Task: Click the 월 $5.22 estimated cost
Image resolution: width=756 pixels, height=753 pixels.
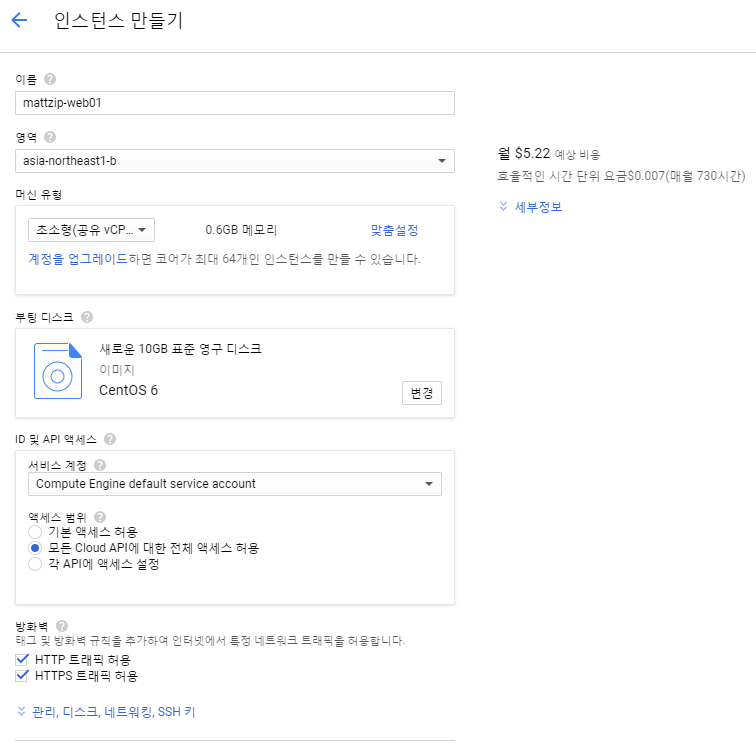Action: 524,153
